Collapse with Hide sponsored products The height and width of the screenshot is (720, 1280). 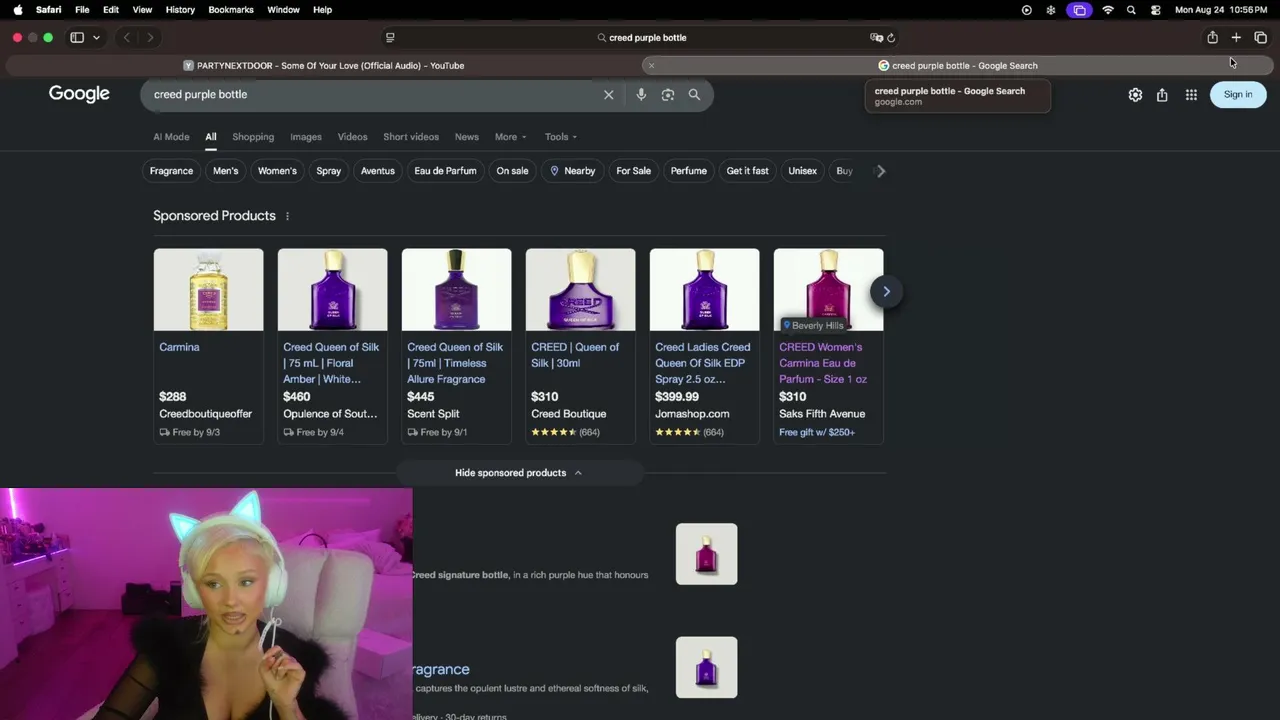click(519, 473)
